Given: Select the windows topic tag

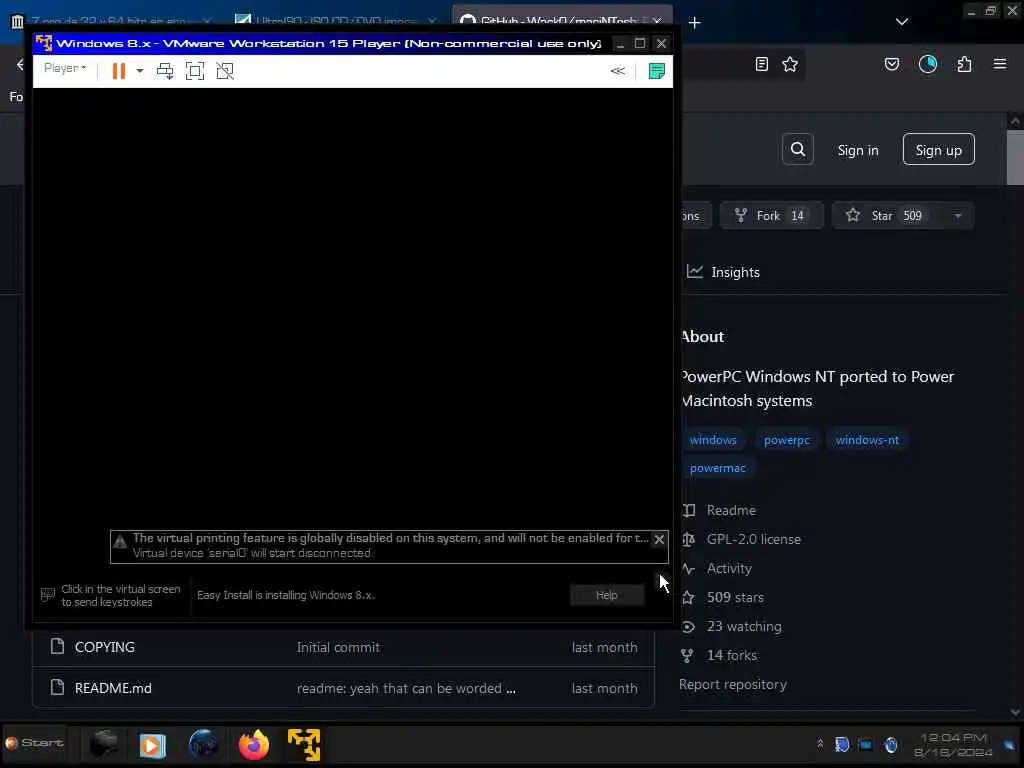Looking at the screenshot, I should pyautogui.click(x=712, y=440).
